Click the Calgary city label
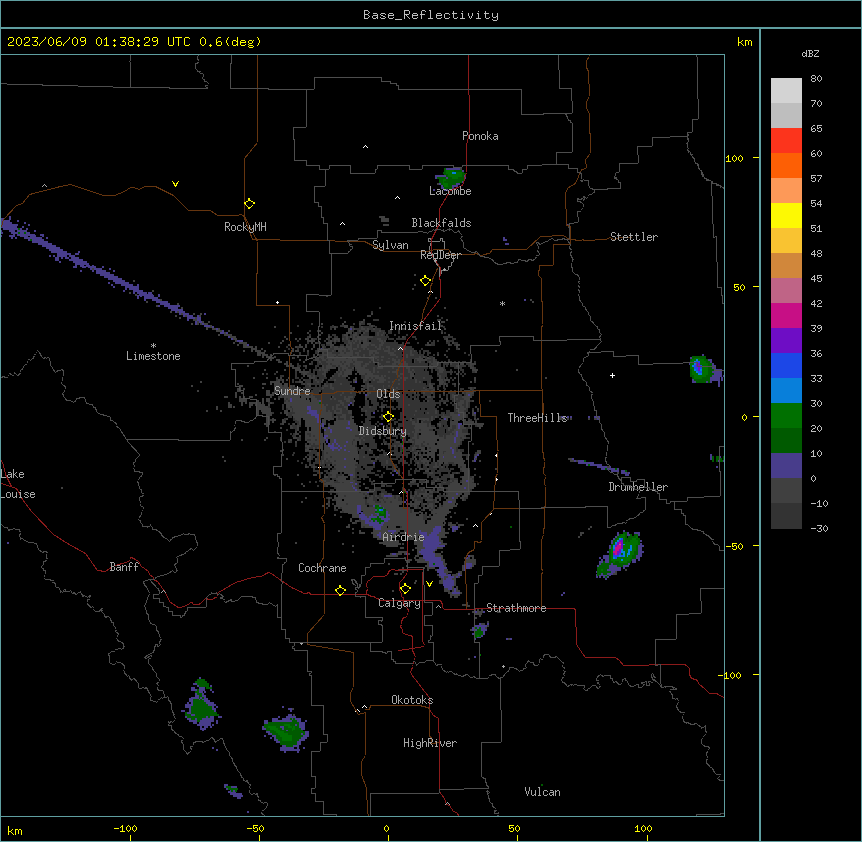The image size is (862, 842). click(400, 603)
